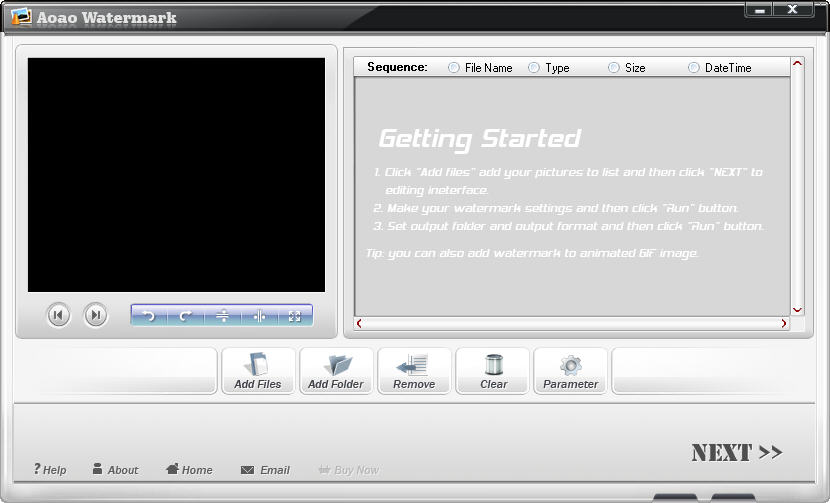
Task: Click the Add Files button
Action: [x=258, y=371]
